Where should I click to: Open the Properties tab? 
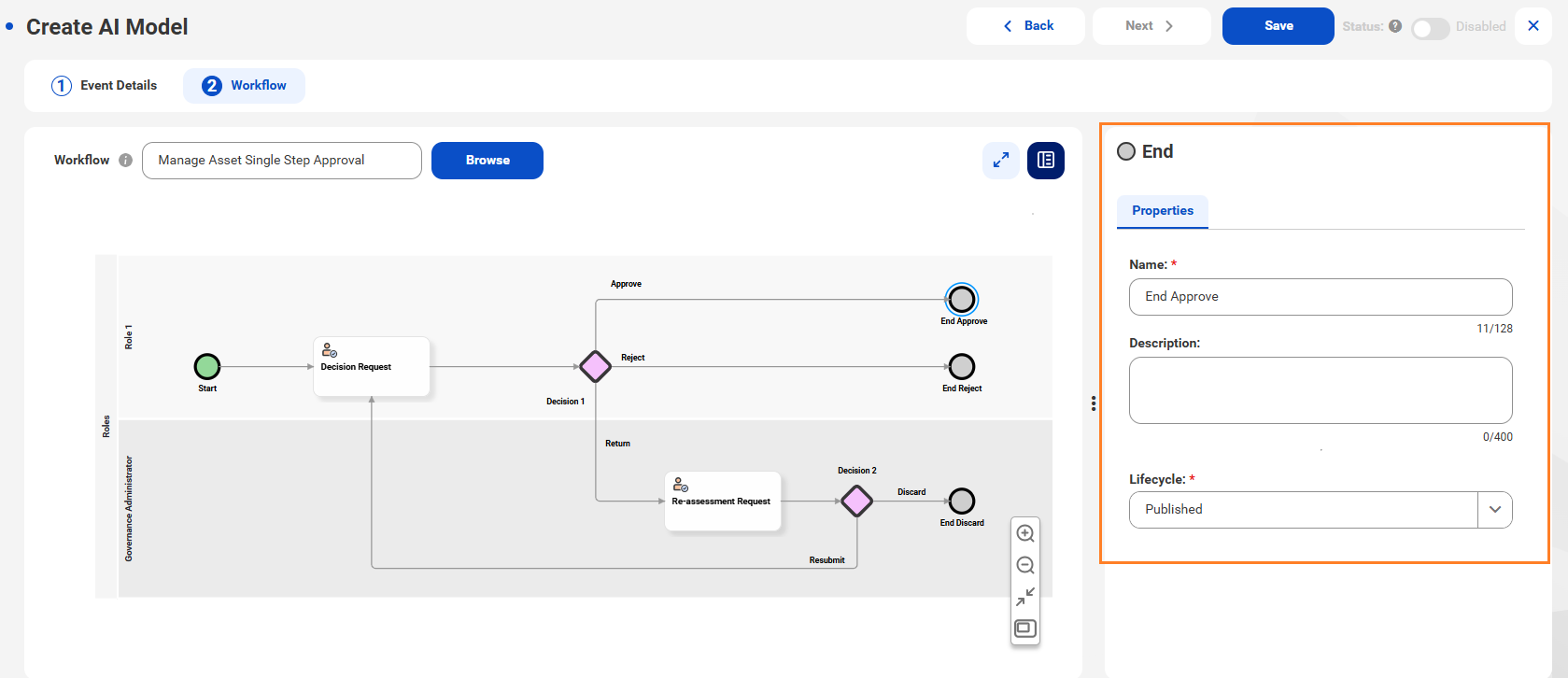pyautogui.click(x=1163, y=211)
